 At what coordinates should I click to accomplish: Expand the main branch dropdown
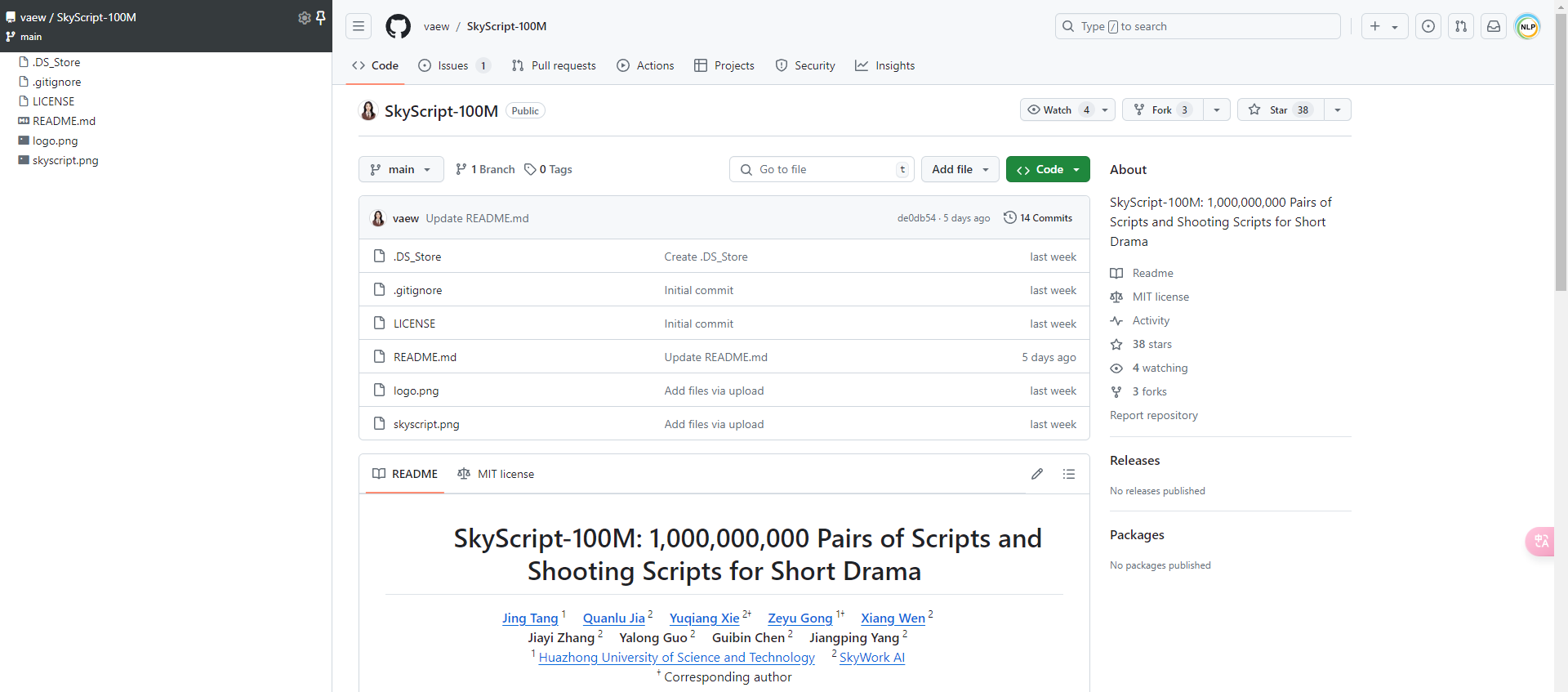tap(401, 169)
